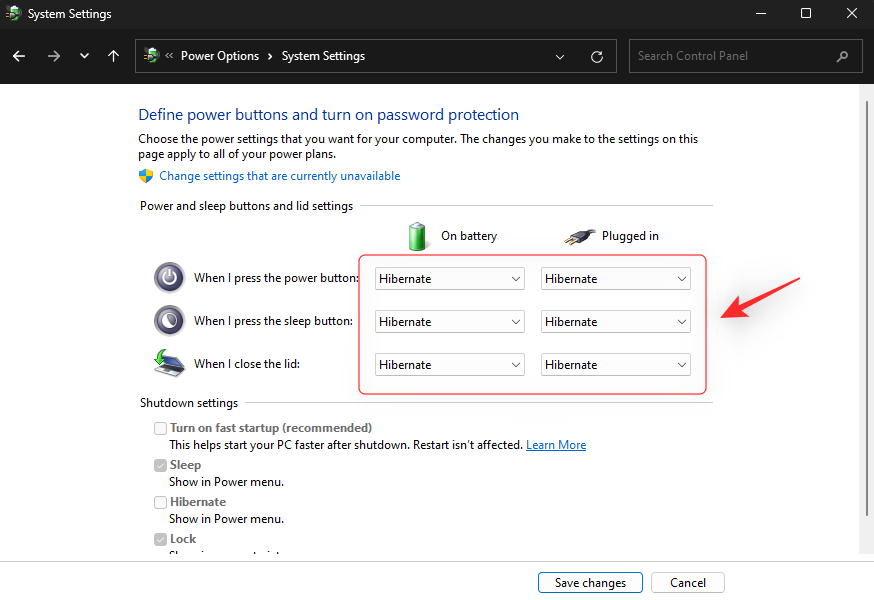Open power button Plugged in dropdown
874x600 pixels.
coord(616,279)
